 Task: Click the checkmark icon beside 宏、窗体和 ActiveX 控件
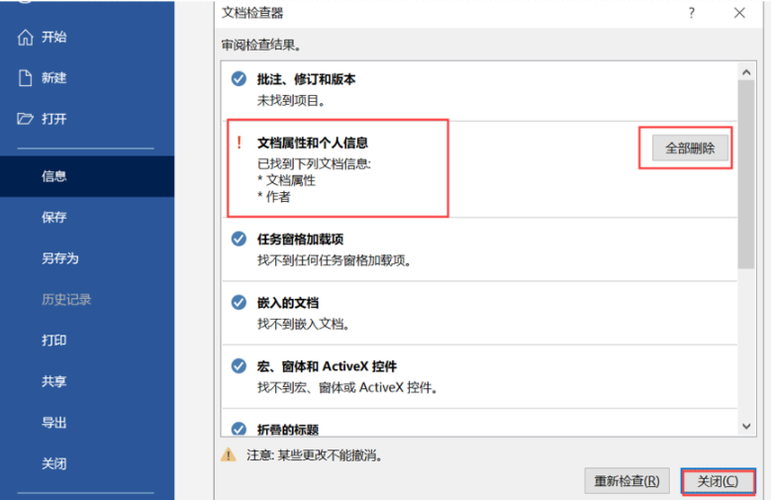coord(239,366)
